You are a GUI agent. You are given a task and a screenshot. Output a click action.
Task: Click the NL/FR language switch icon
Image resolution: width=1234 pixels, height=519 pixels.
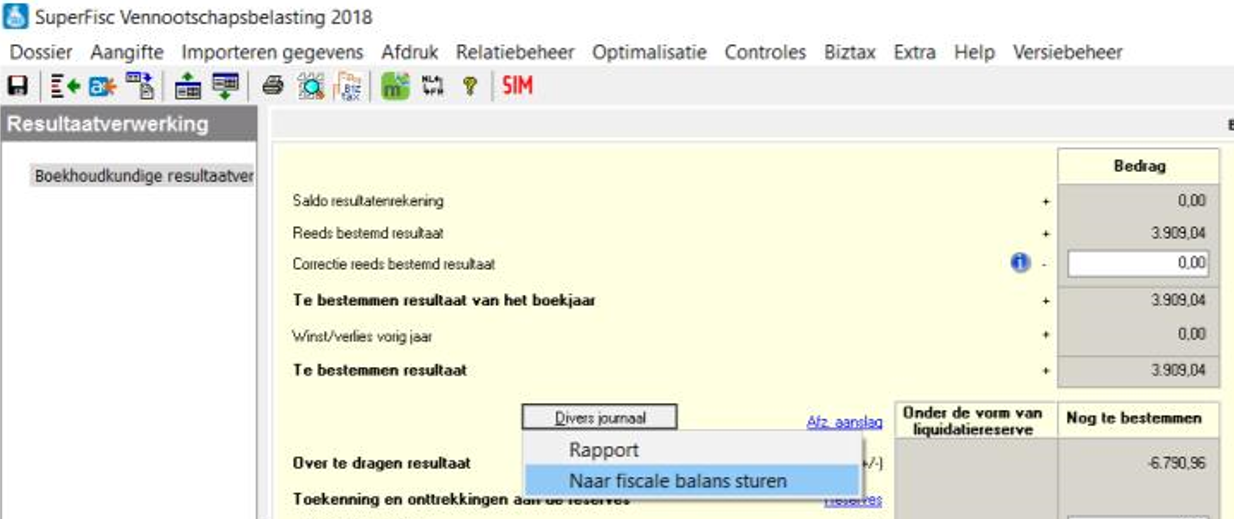[433, 87]
